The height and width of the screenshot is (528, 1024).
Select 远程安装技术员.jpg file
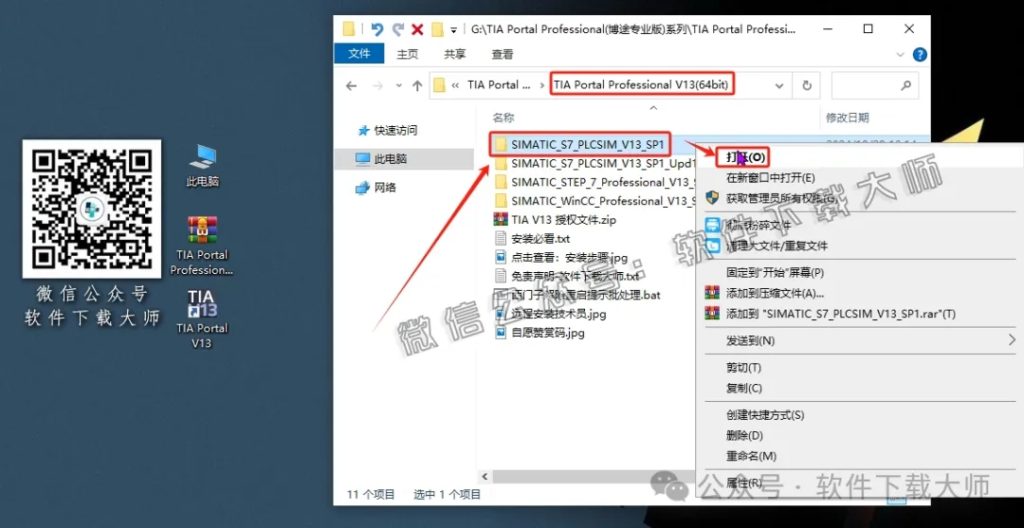(551, 314)
